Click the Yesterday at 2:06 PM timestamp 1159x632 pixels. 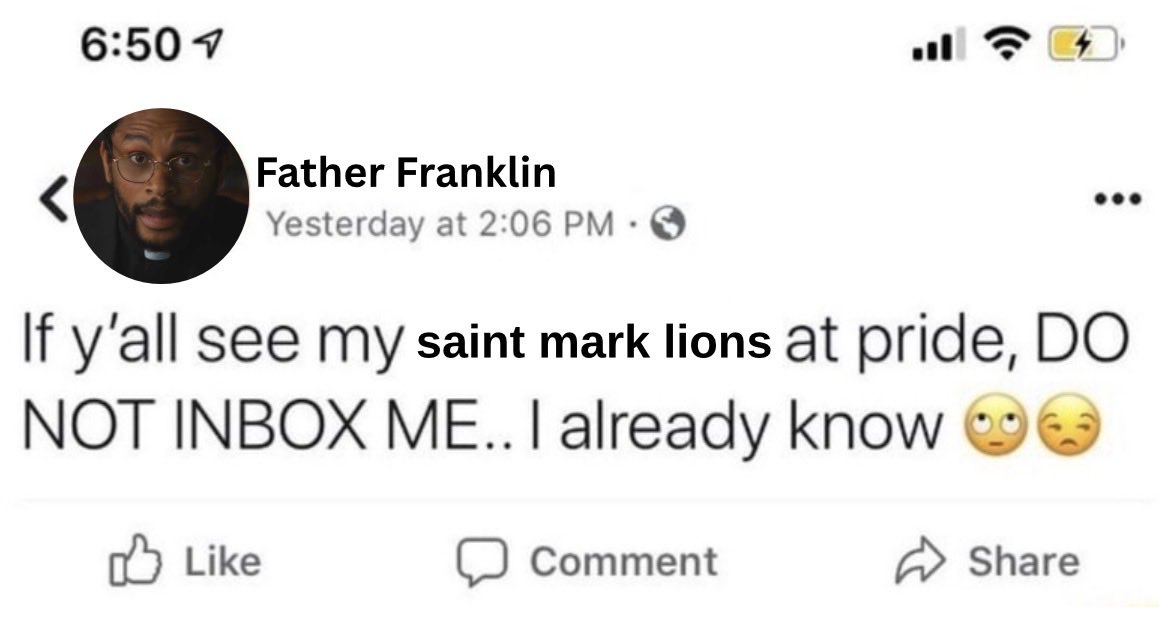pos(440,224)
